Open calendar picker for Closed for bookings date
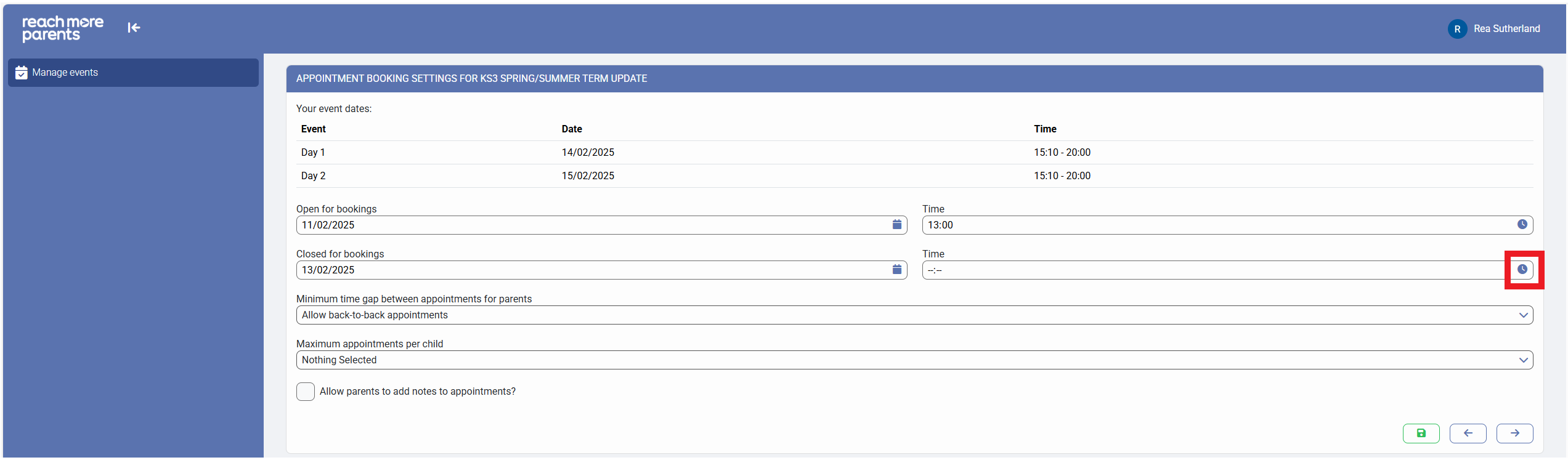 pyautogui.click(x=896, y=270)
